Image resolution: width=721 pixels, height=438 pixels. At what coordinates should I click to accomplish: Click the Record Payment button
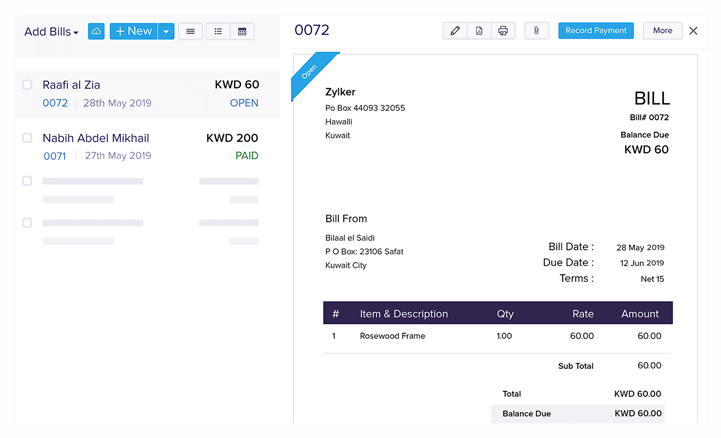[596, 30]
